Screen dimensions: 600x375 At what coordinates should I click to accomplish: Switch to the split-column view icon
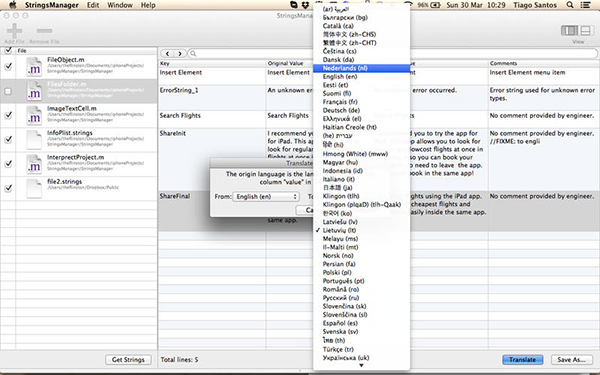pyautogui.click(x=569, y=30)
